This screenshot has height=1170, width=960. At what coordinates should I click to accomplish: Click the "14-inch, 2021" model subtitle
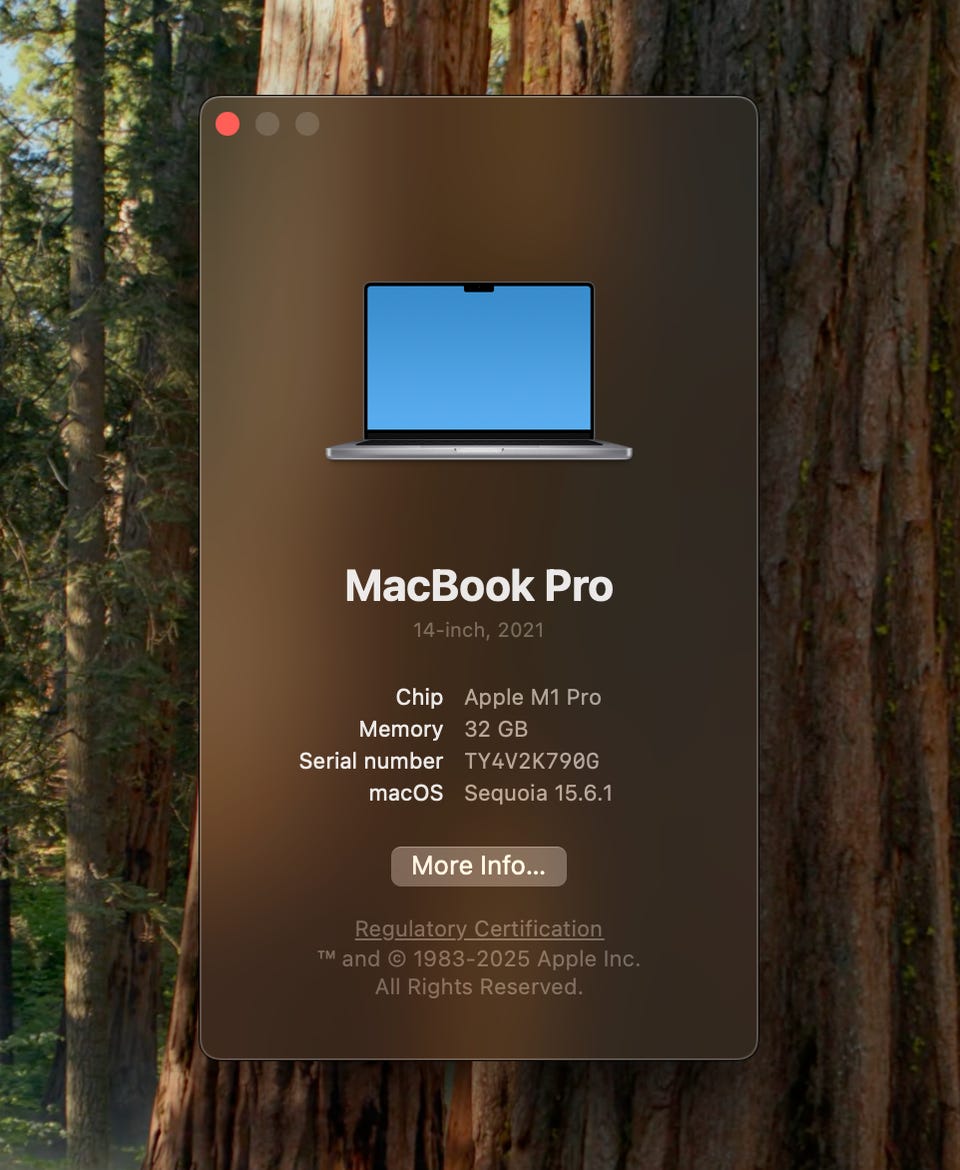point(479,631)
